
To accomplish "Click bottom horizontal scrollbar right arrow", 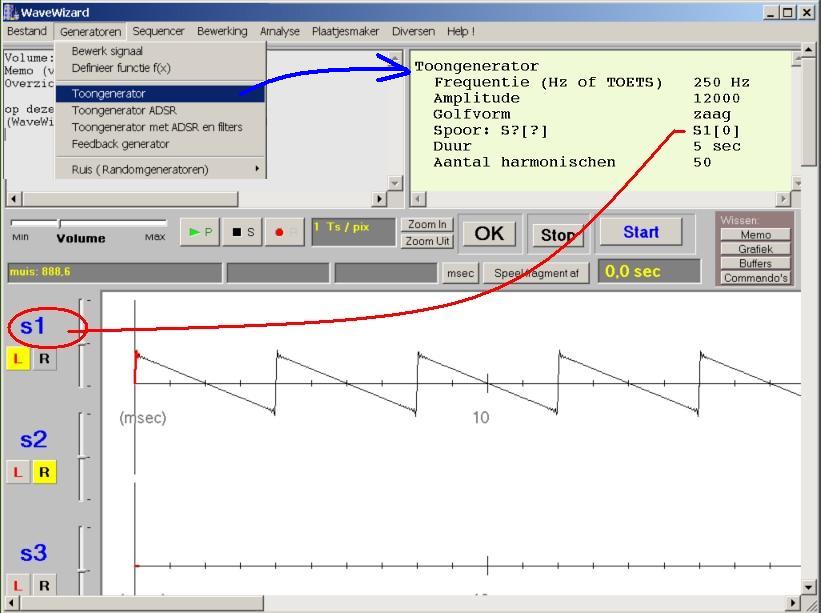I will click(794, 603).
